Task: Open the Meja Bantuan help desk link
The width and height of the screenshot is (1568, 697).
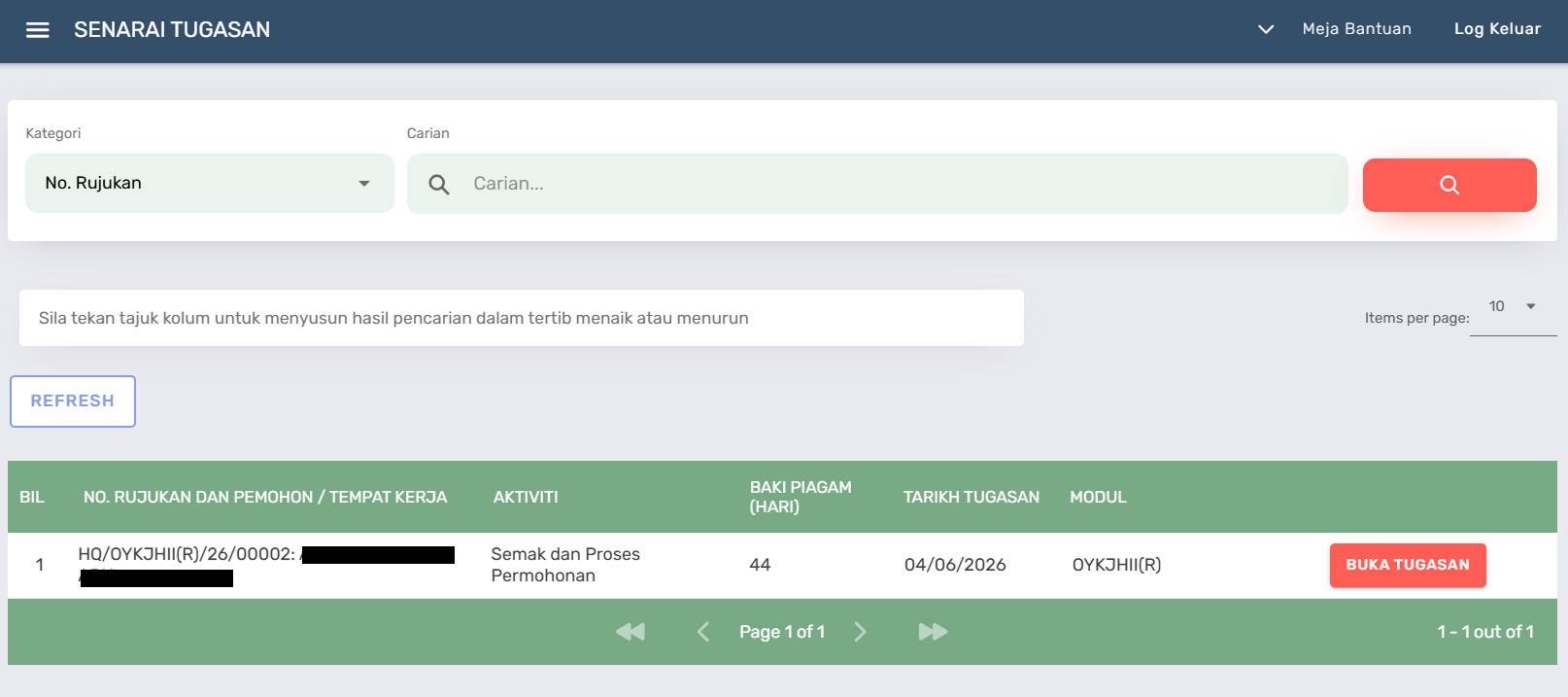Action: tap(1356, 29)
